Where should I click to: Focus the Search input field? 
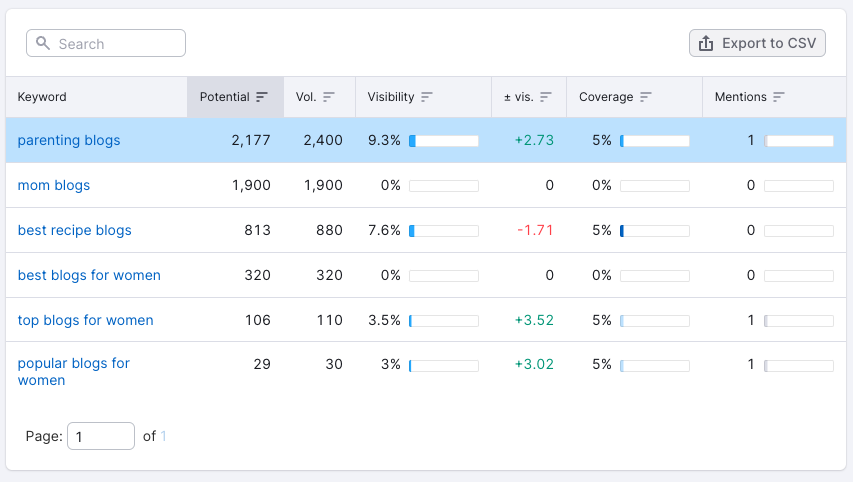115,44
